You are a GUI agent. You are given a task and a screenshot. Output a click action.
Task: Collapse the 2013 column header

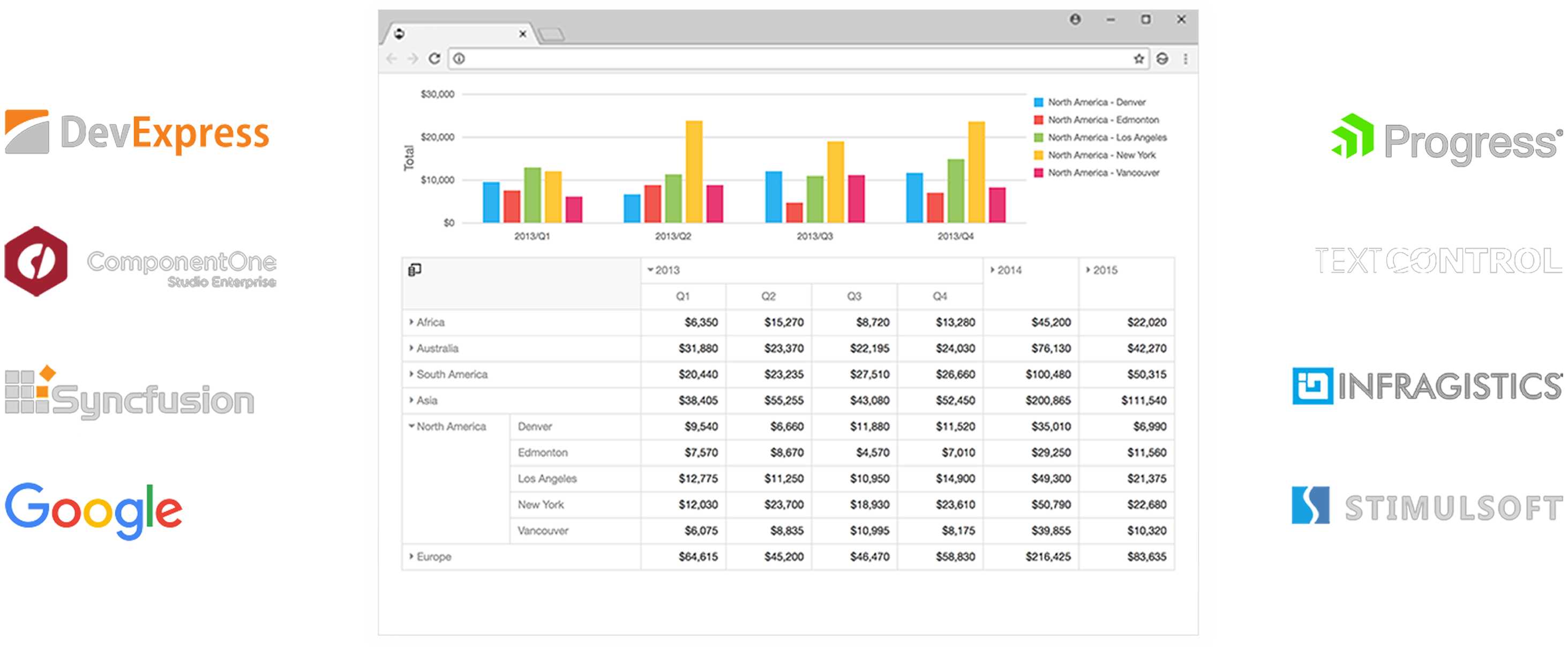(650, 270)
